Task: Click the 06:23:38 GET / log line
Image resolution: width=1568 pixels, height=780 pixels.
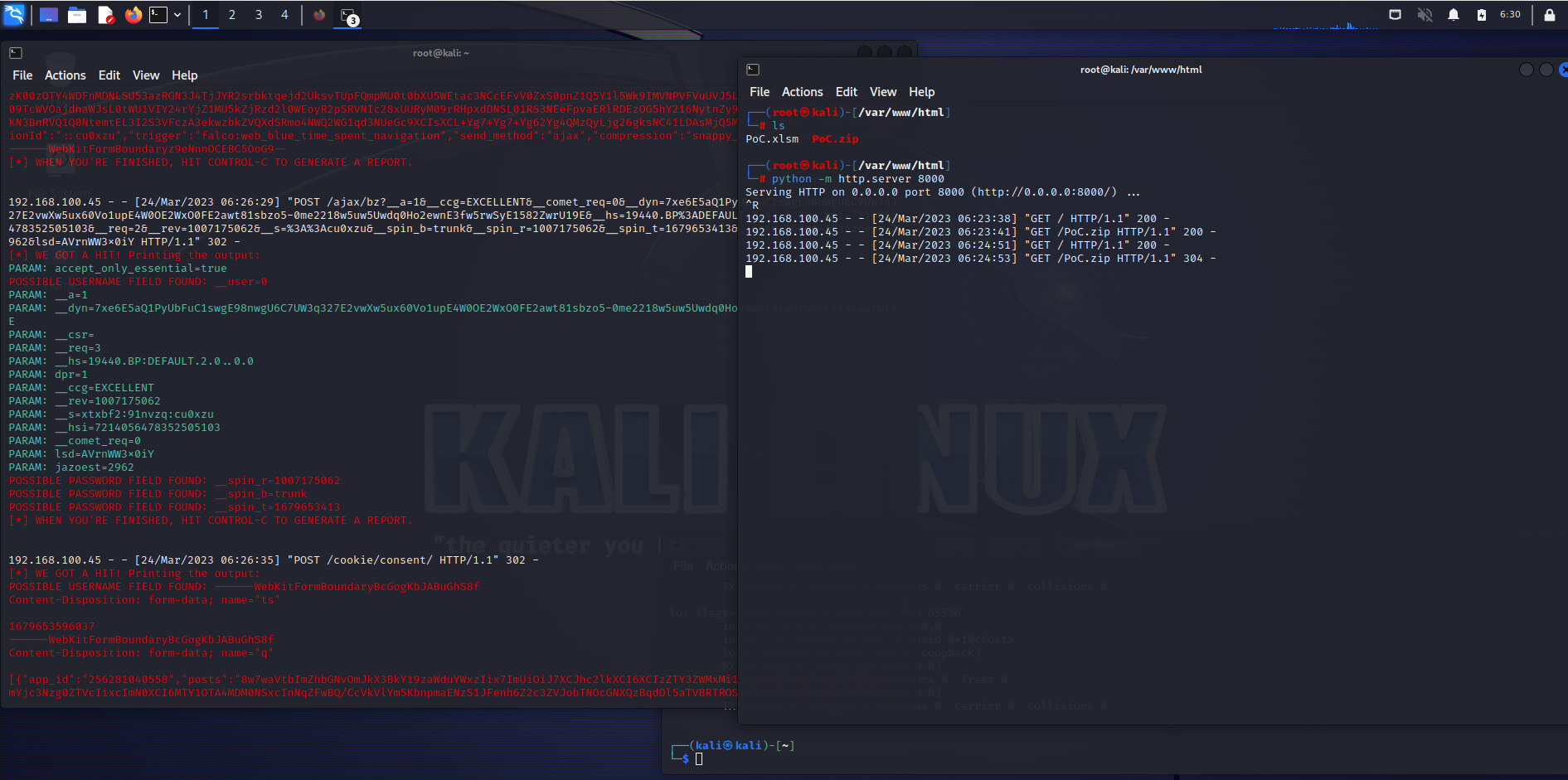Action: 958,219
